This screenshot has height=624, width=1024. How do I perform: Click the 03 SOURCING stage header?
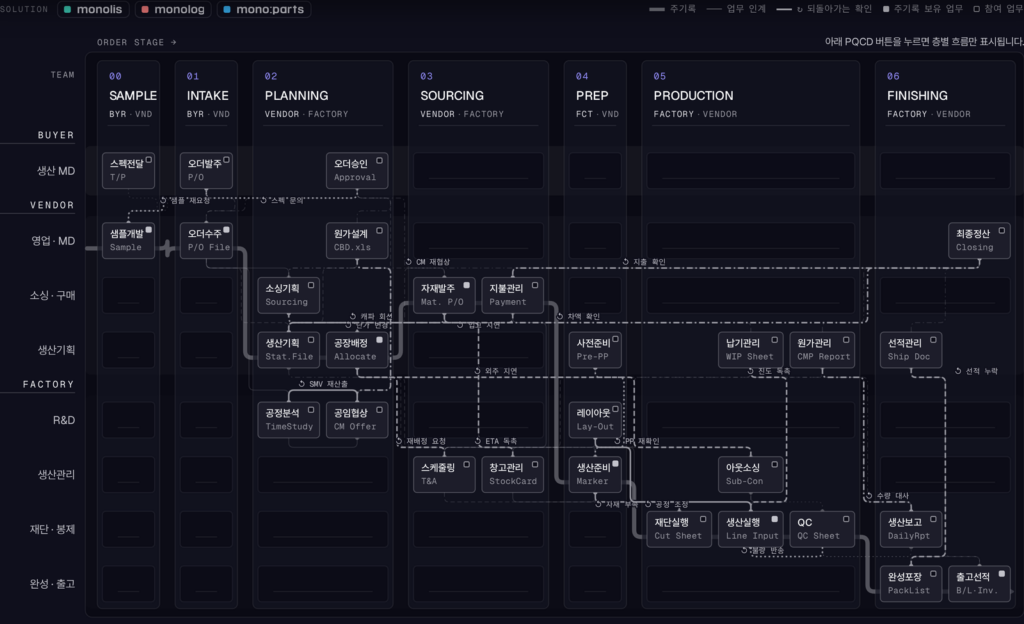pos(478,95)
